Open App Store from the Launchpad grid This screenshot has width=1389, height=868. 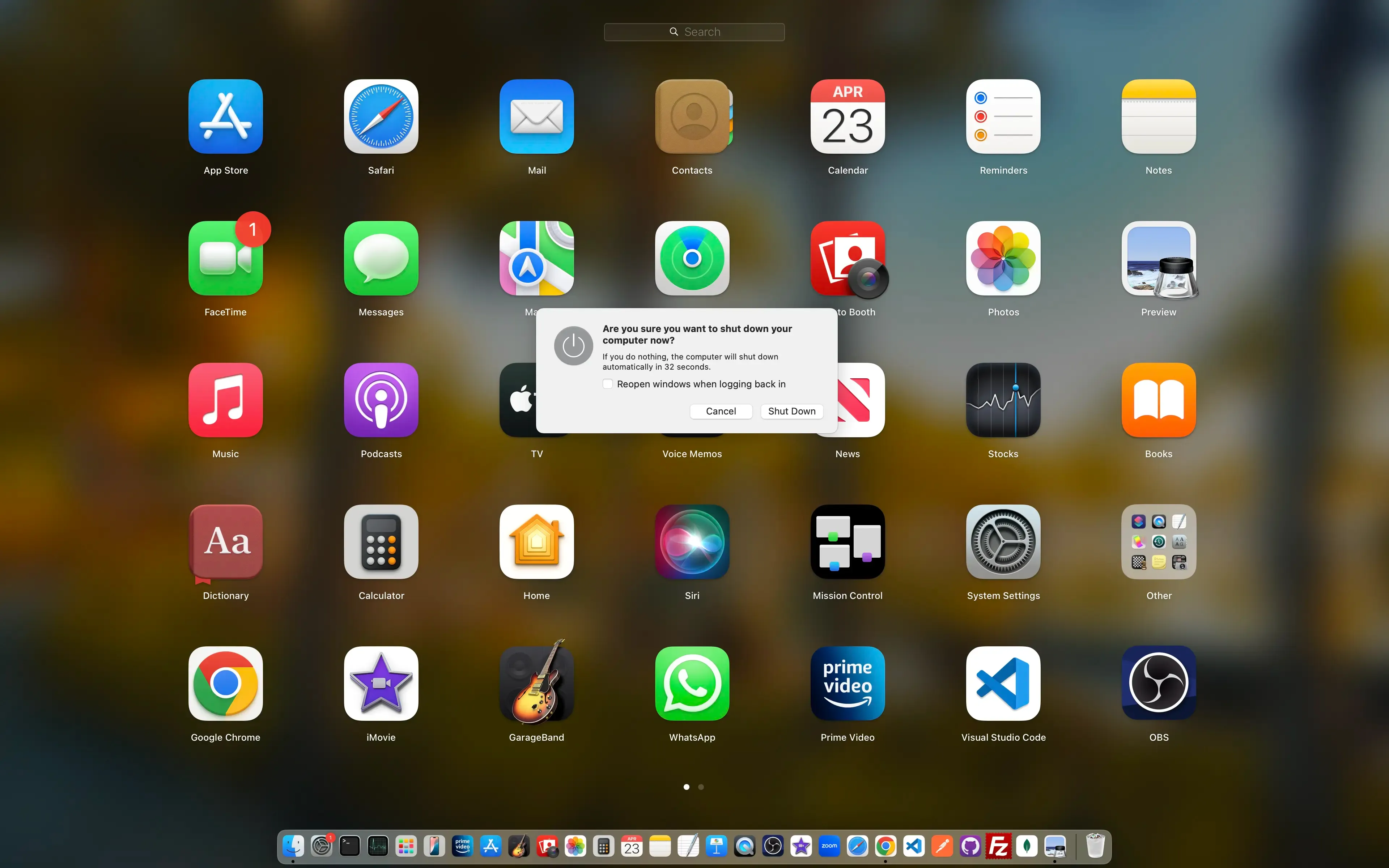coord(226,116)
